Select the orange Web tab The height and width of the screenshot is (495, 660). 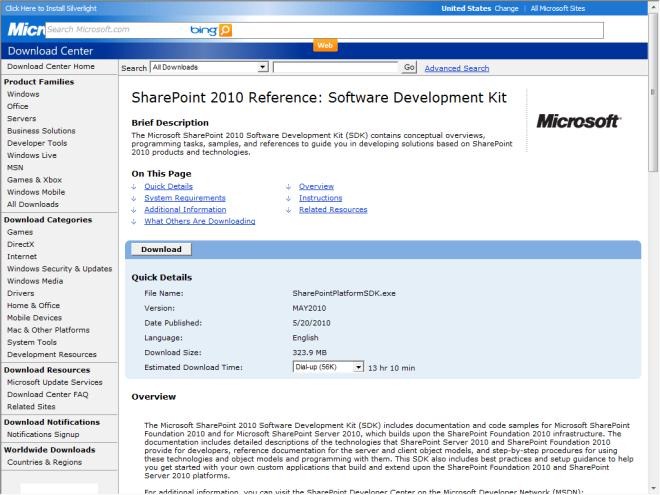click(x=325, y=45)
